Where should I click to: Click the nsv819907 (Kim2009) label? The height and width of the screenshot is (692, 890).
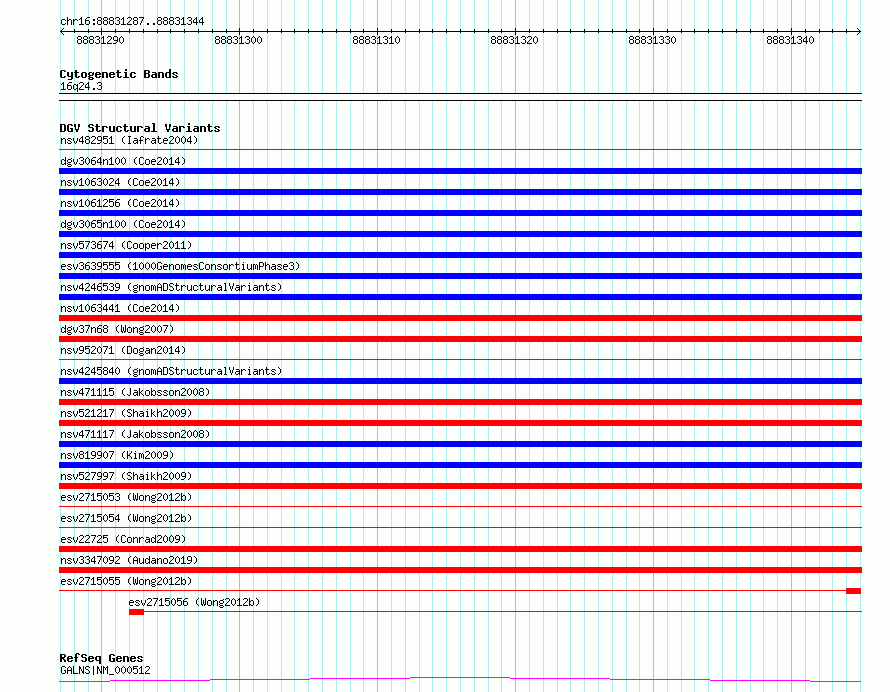[117, 455]
